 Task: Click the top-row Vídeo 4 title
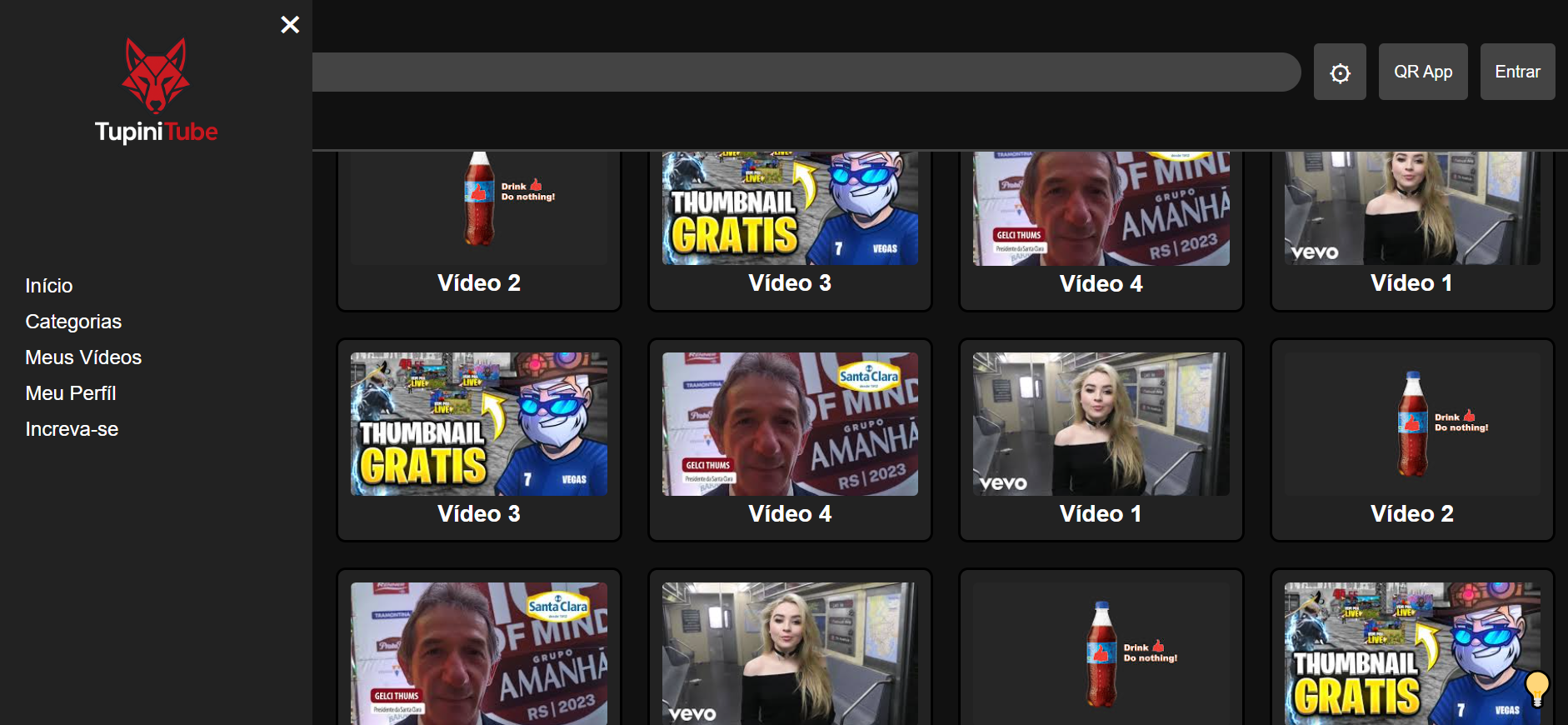pos(1101,284)
